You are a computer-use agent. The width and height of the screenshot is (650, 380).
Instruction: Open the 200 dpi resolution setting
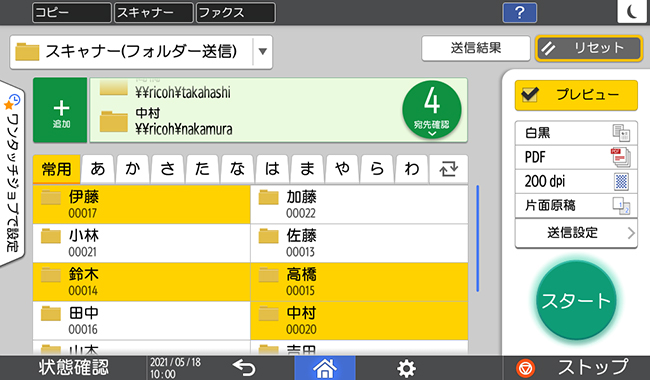pyautogui.click(x=576, y=181)
